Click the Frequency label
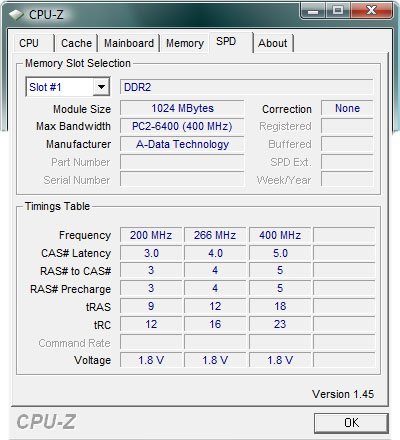The image size is (400, 440). pyautogui.click(x=85, y=235)
